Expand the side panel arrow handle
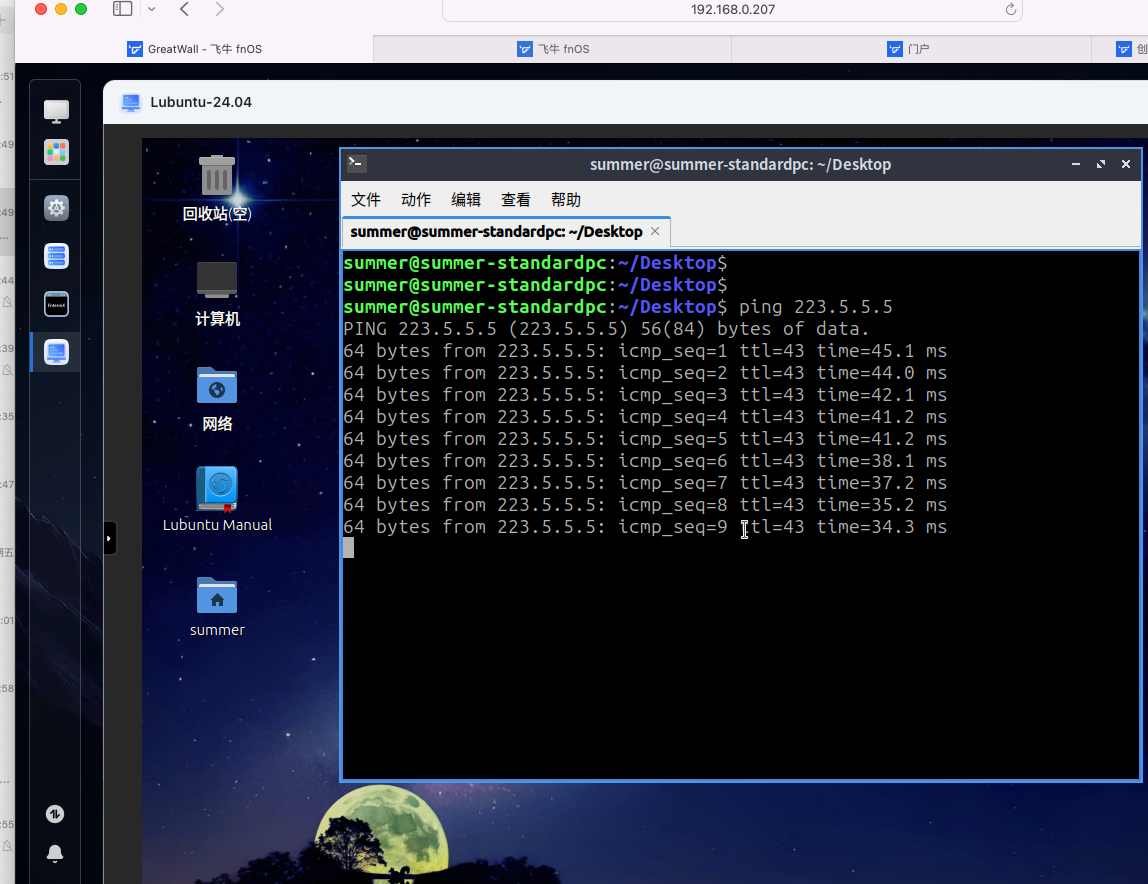Viewport: 1148px width, 884px height. click(110, 538)
